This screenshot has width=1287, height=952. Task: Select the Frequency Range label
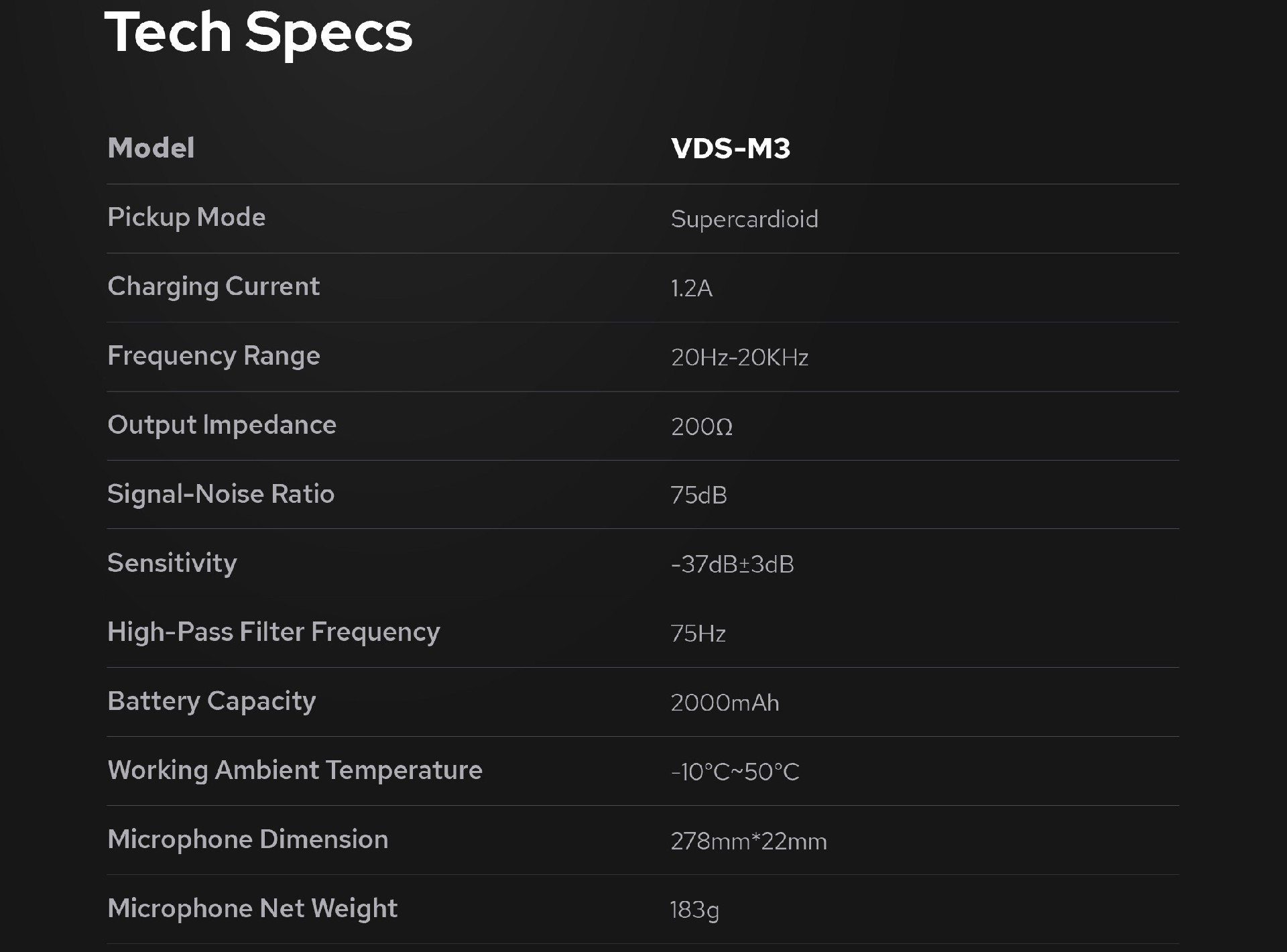pos(214,356)
